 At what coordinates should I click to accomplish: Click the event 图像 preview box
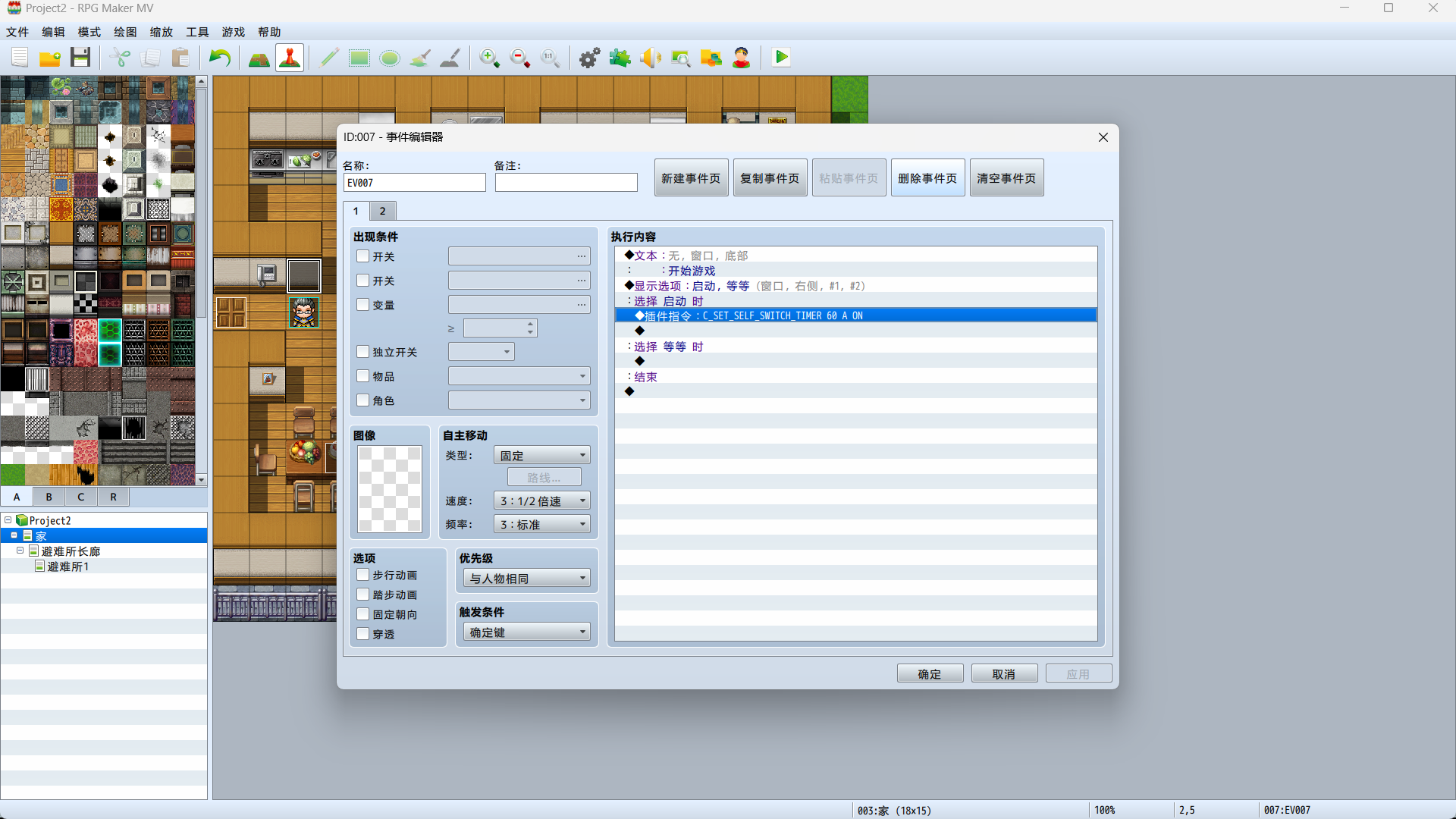pyautogui.click(x=390, y=489)
